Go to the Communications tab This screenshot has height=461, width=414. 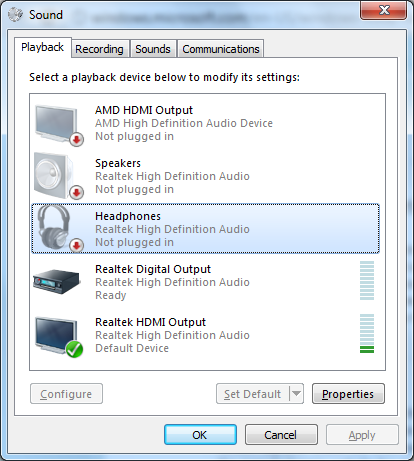click(x=221, y=49)
